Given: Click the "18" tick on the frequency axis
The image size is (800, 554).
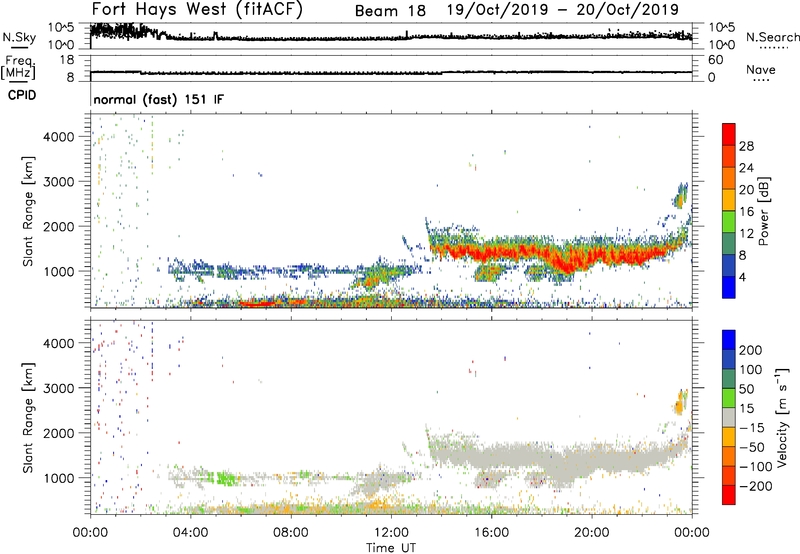Looking at the screenshot, I should coord(67,60).
